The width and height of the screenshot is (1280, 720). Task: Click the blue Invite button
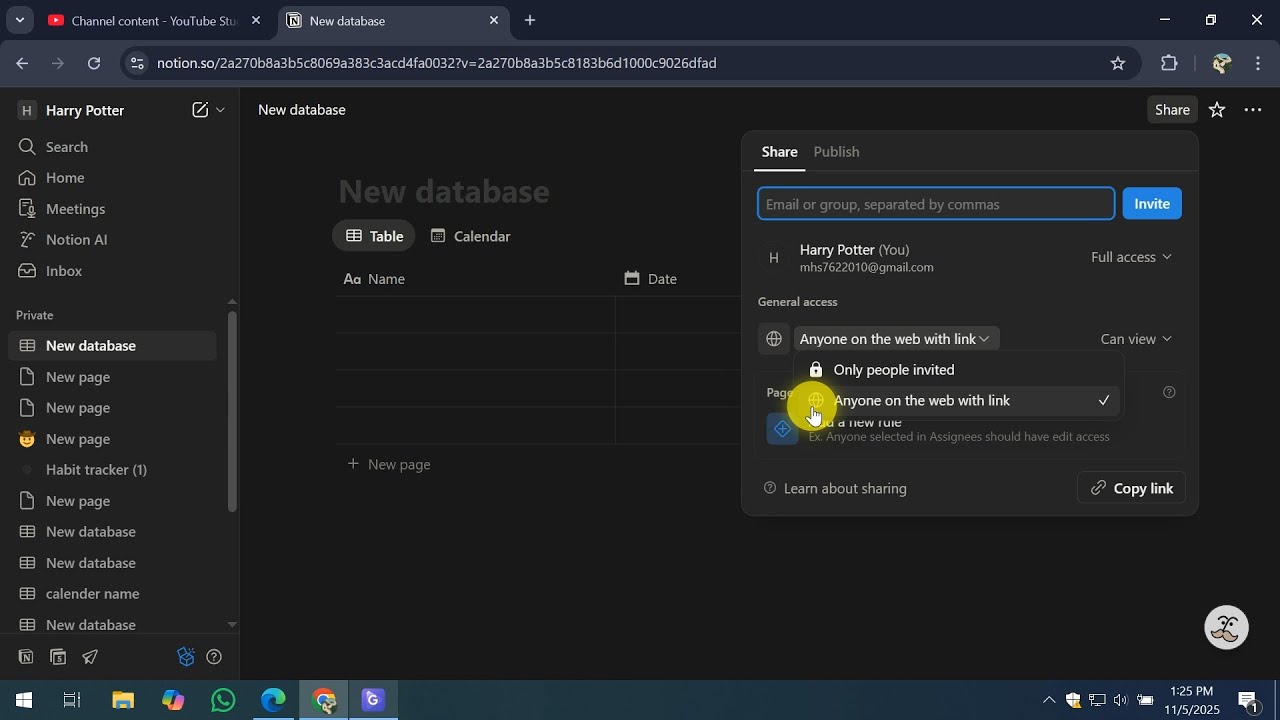pyautogui.click(x=1152, y=204)
